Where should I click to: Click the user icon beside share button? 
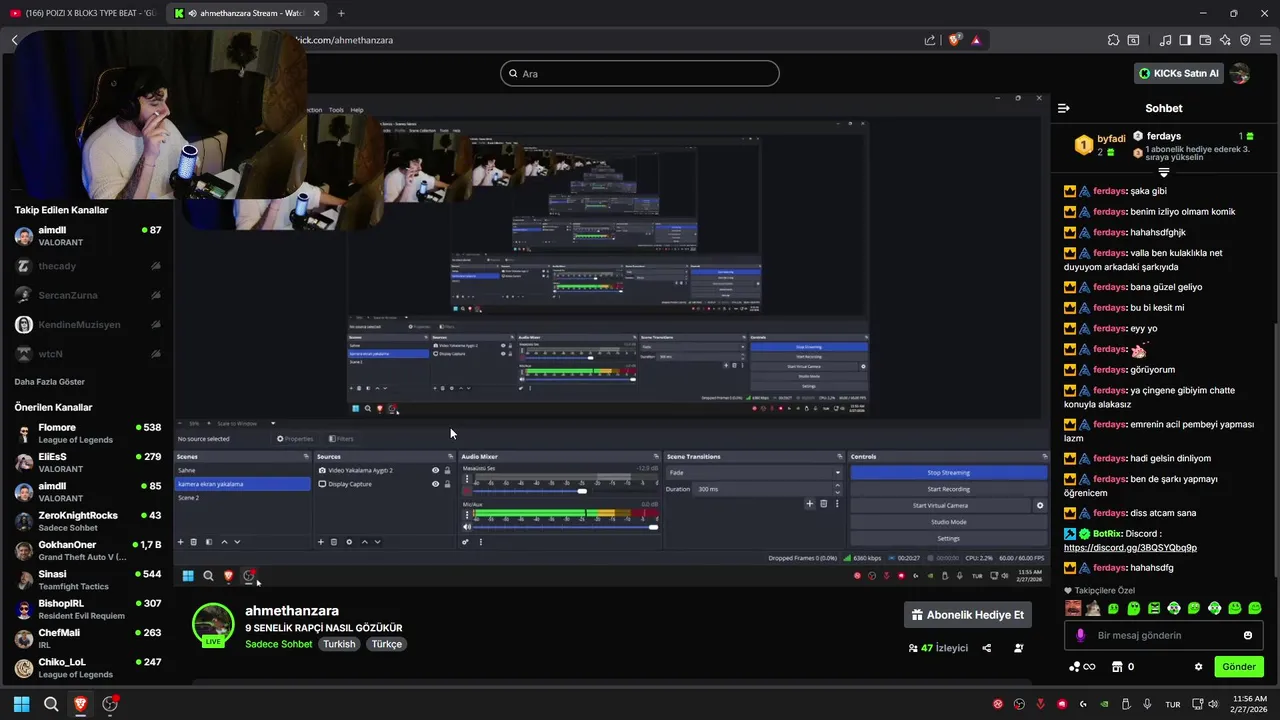pos(1018,648)
